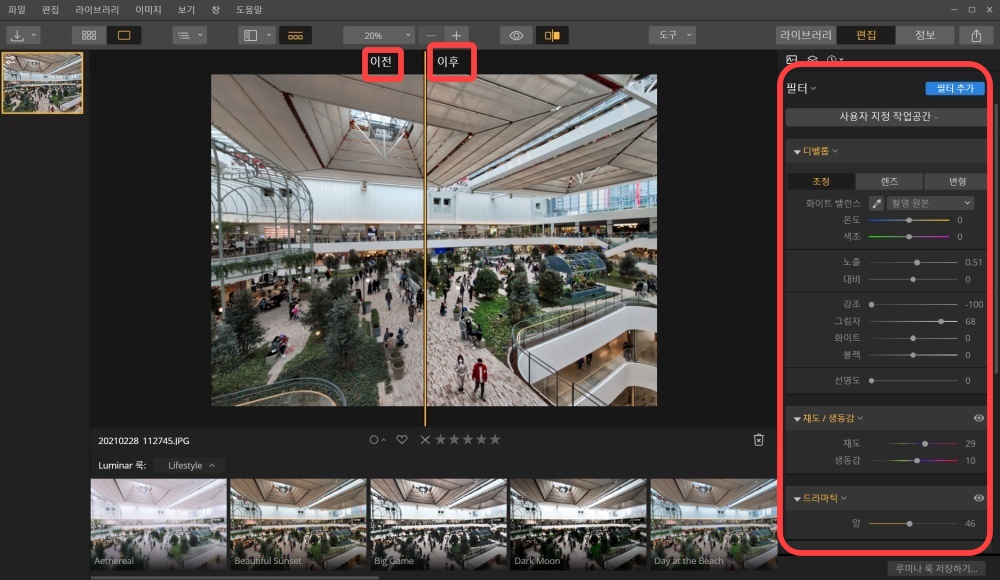Toggle the quick preview eye icon

[x=516, y=35]
